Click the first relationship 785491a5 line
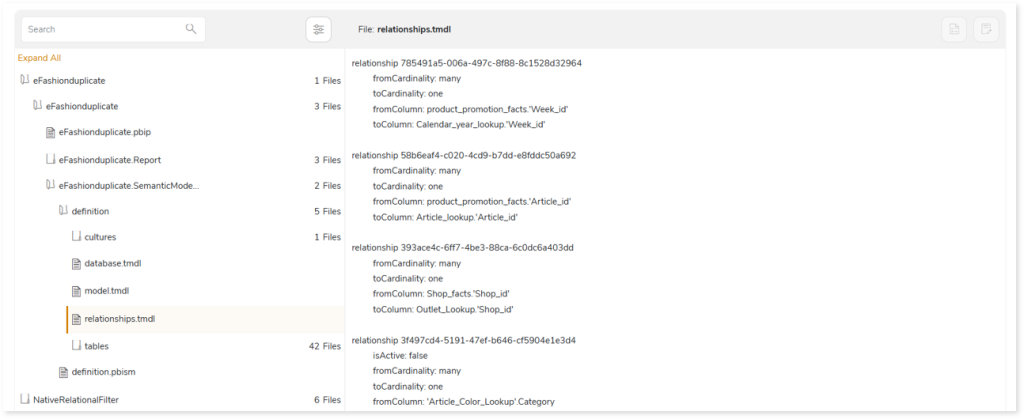 (466, 63)
